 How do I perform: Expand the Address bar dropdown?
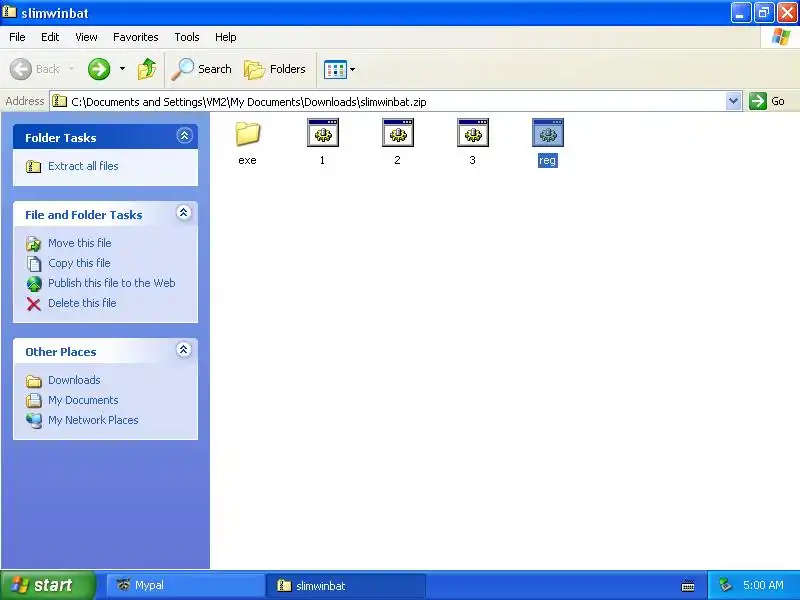(733, 101)
